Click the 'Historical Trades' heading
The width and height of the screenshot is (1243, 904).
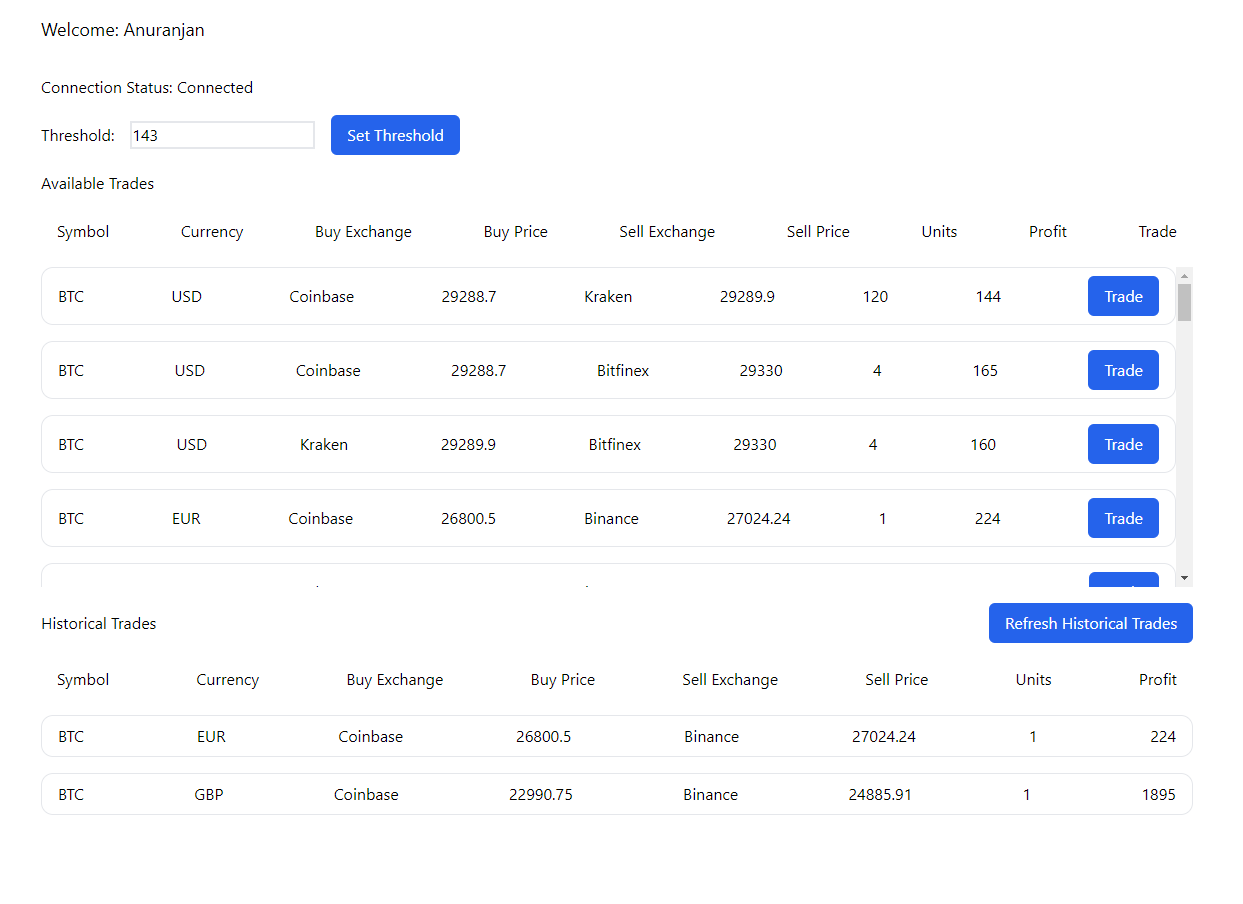pyautogui.click(x=99, y=624)
